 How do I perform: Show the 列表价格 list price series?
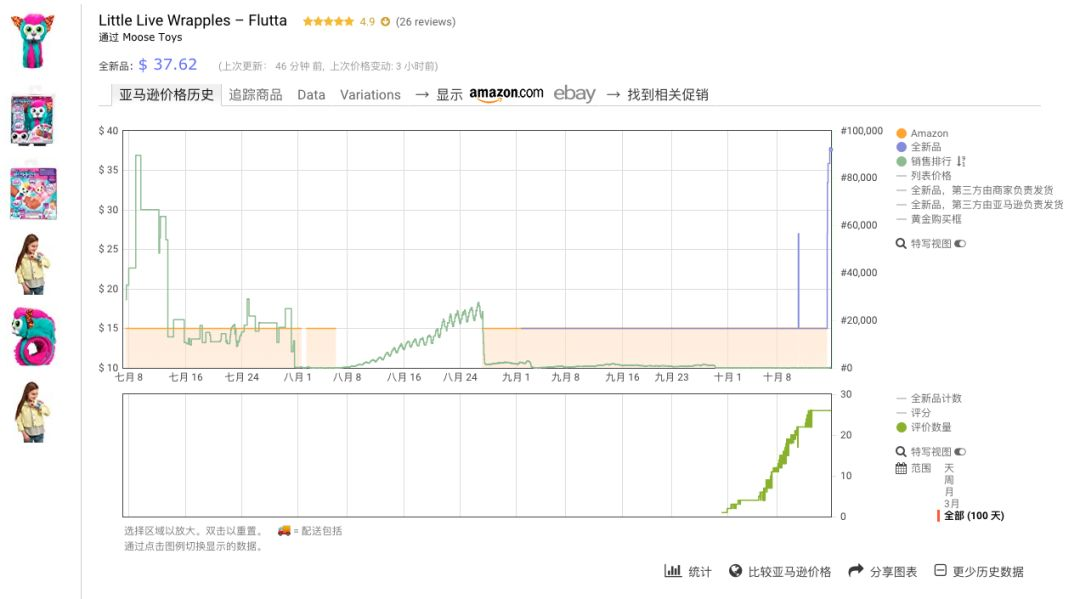tap(924, 176)
